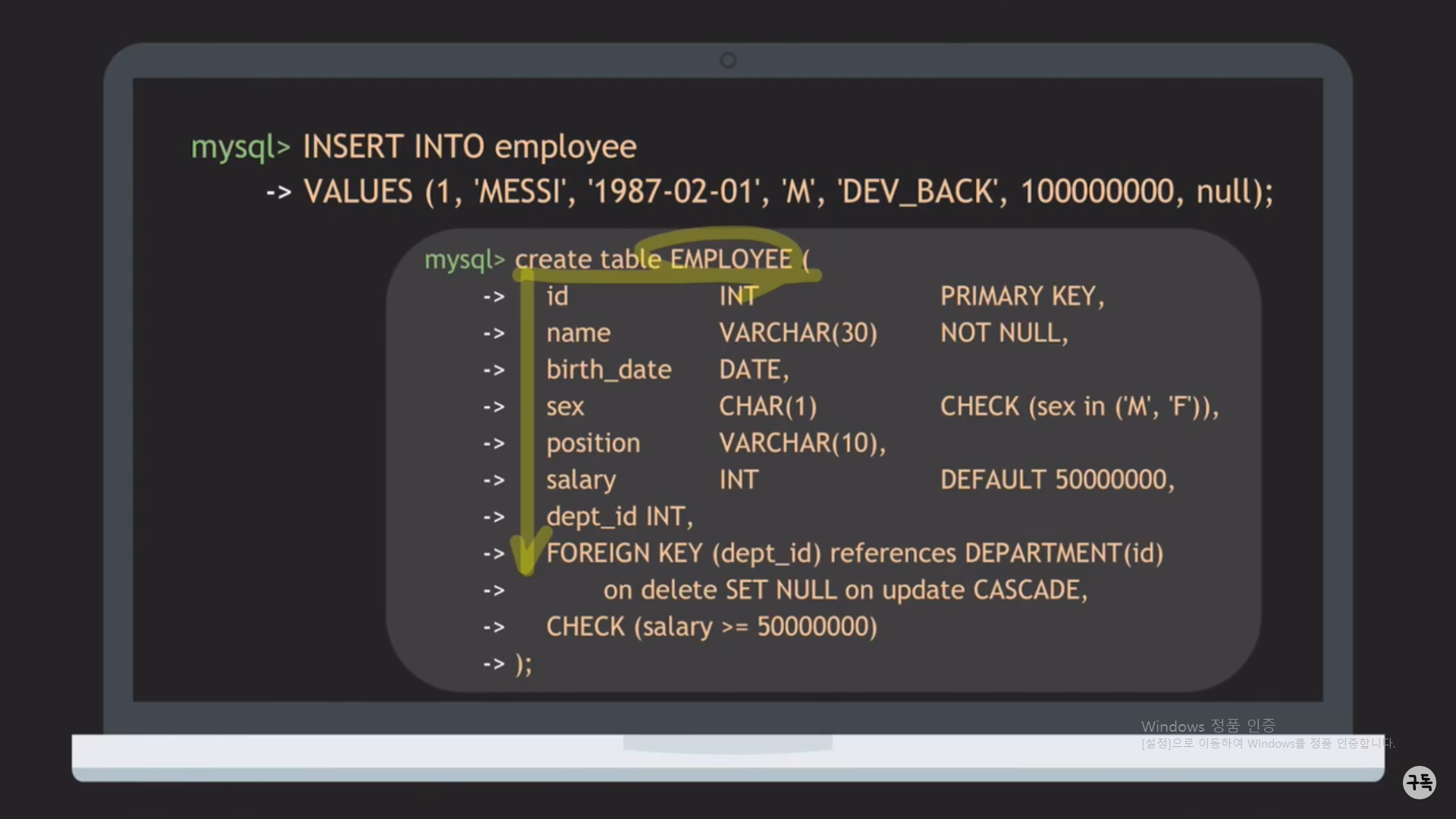Click the yellow arrow head near FOREIGN KEY

pos(526,556)
